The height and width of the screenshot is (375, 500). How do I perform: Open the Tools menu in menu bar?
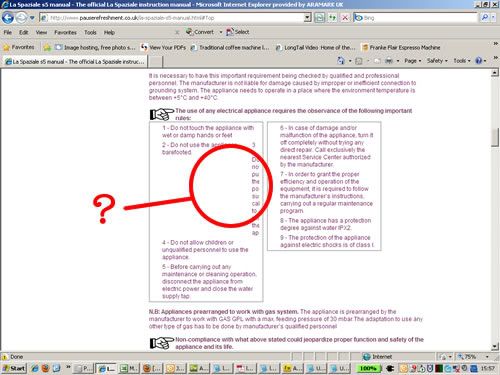click(x=90, y=32)
